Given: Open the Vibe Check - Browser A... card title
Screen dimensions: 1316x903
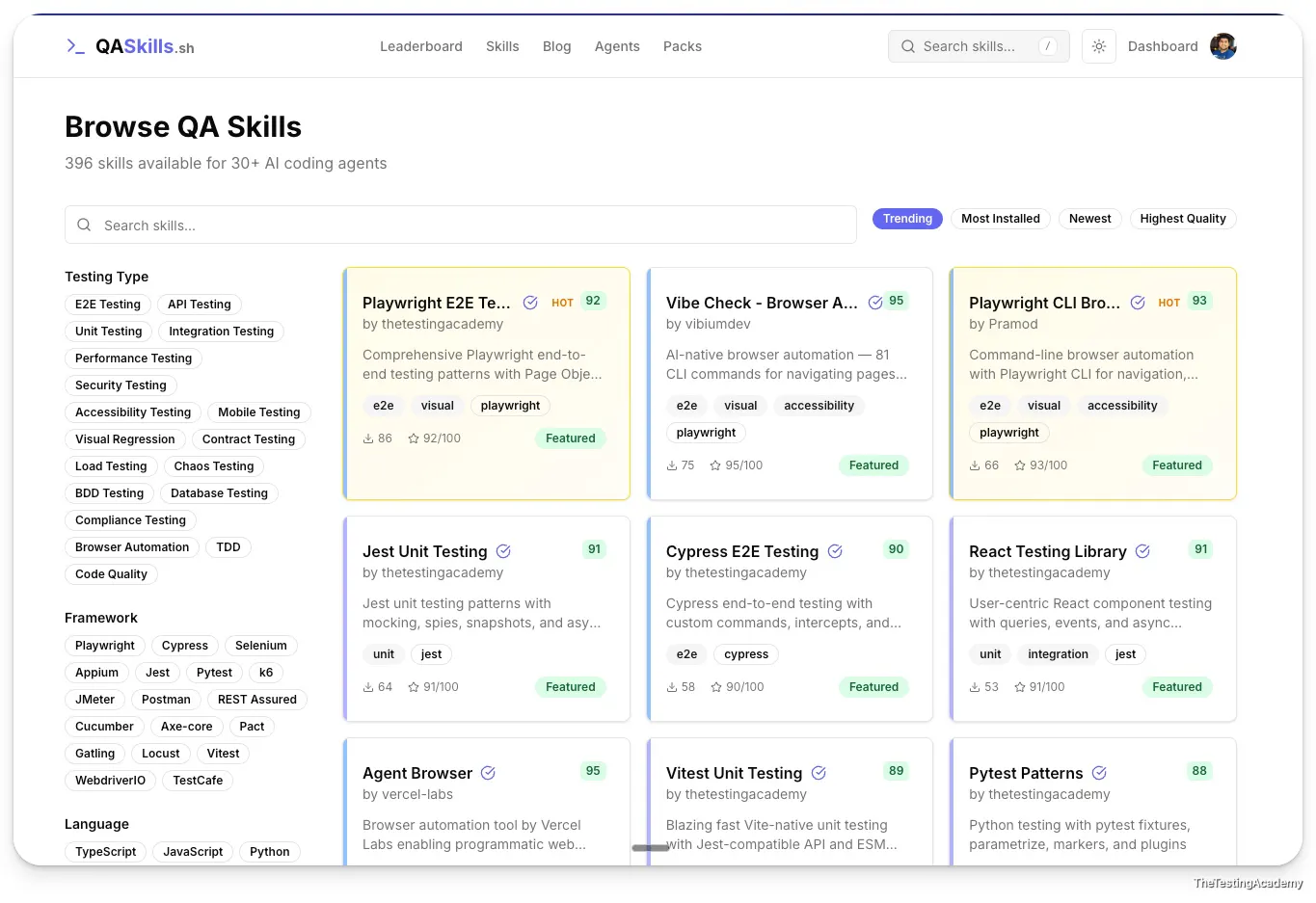Looking at the screenshot, I should click(762, 303).
